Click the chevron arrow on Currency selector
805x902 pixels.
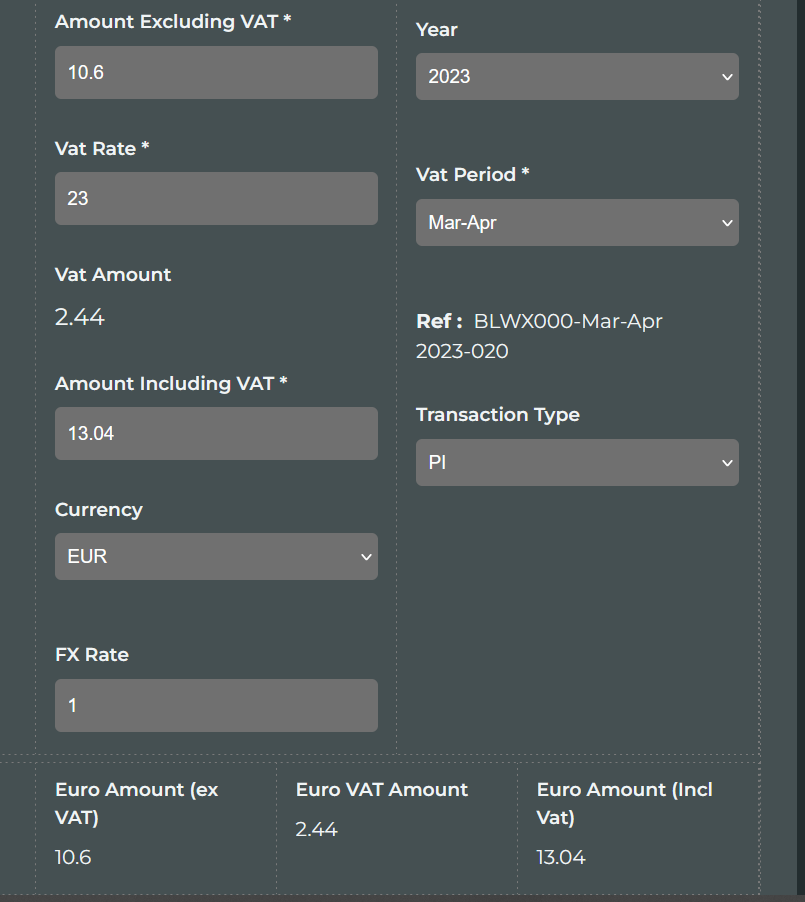tap(366, 557)
